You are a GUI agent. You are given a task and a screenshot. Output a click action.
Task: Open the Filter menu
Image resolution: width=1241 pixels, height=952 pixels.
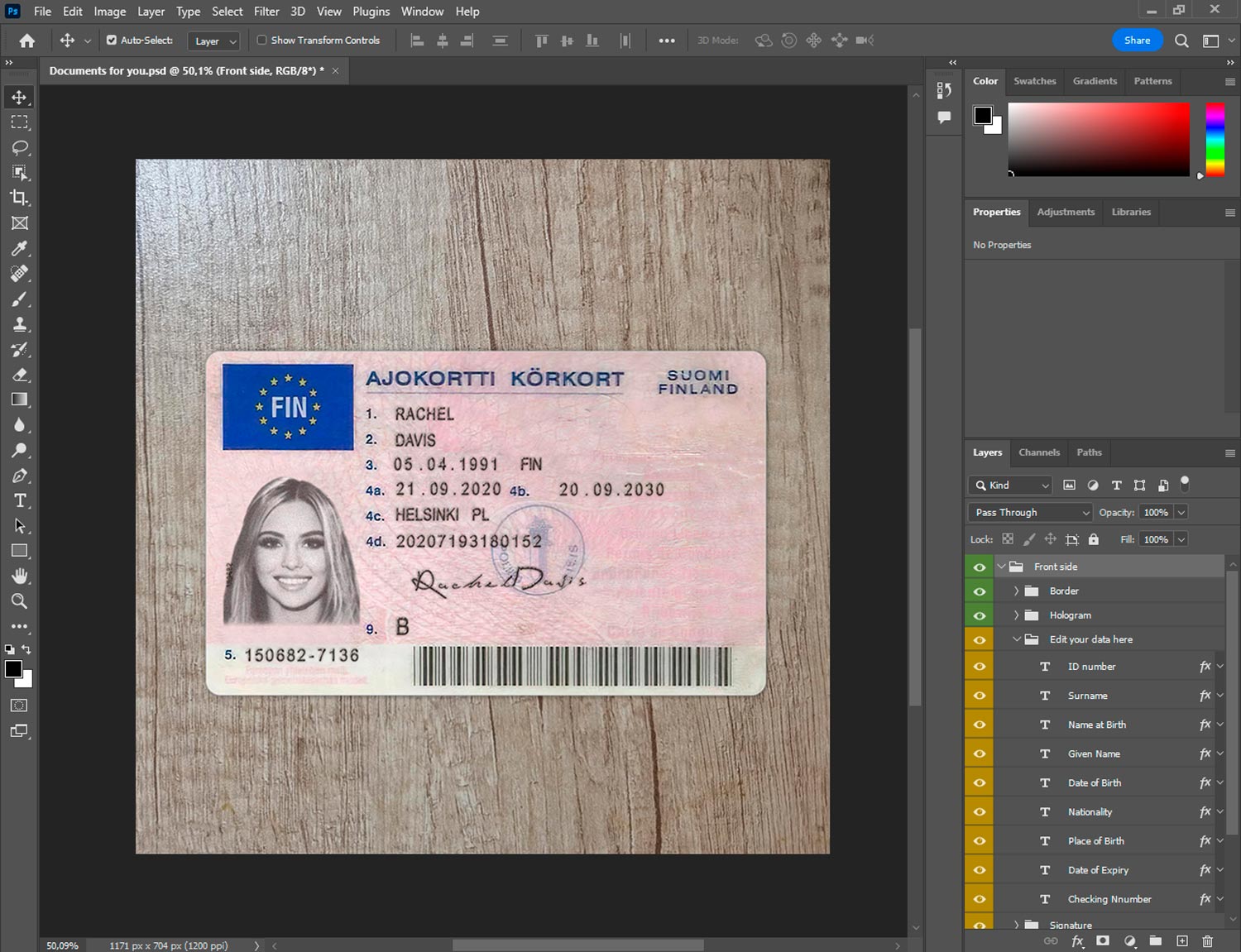(x=266, y=12)
